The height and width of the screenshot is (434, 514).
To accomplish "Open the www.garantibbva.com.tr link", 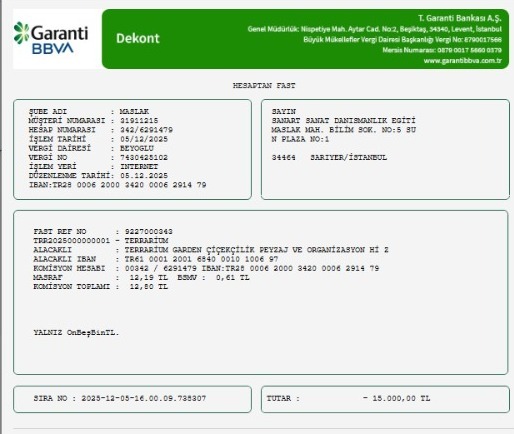I will [462, 61].
